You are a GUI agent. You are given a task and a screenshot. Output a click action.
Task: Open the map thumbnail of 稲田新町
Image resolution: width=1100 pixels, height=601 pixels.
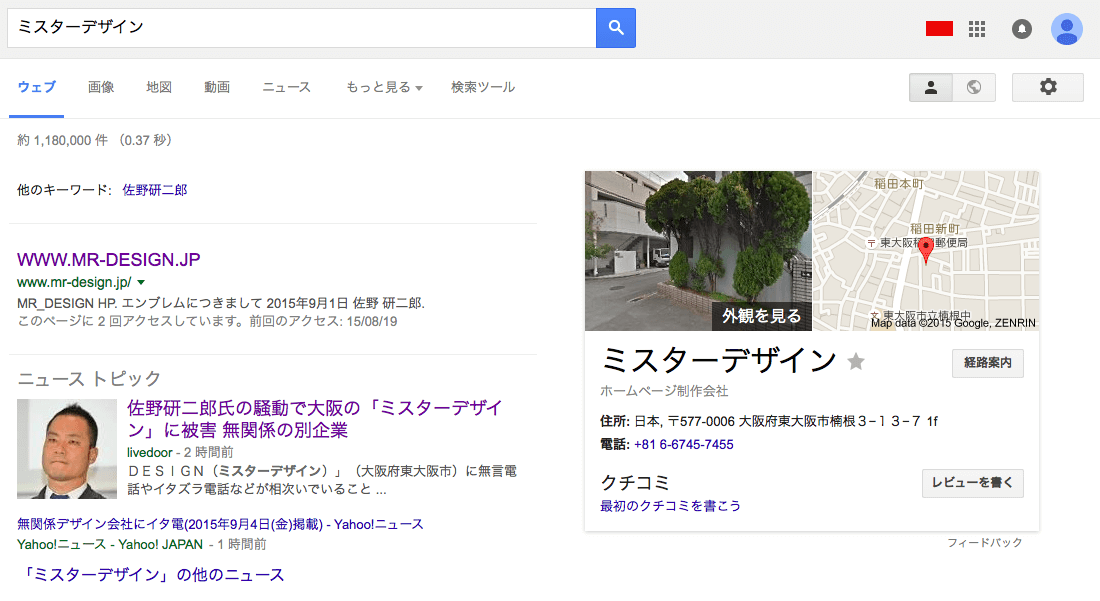926,251
